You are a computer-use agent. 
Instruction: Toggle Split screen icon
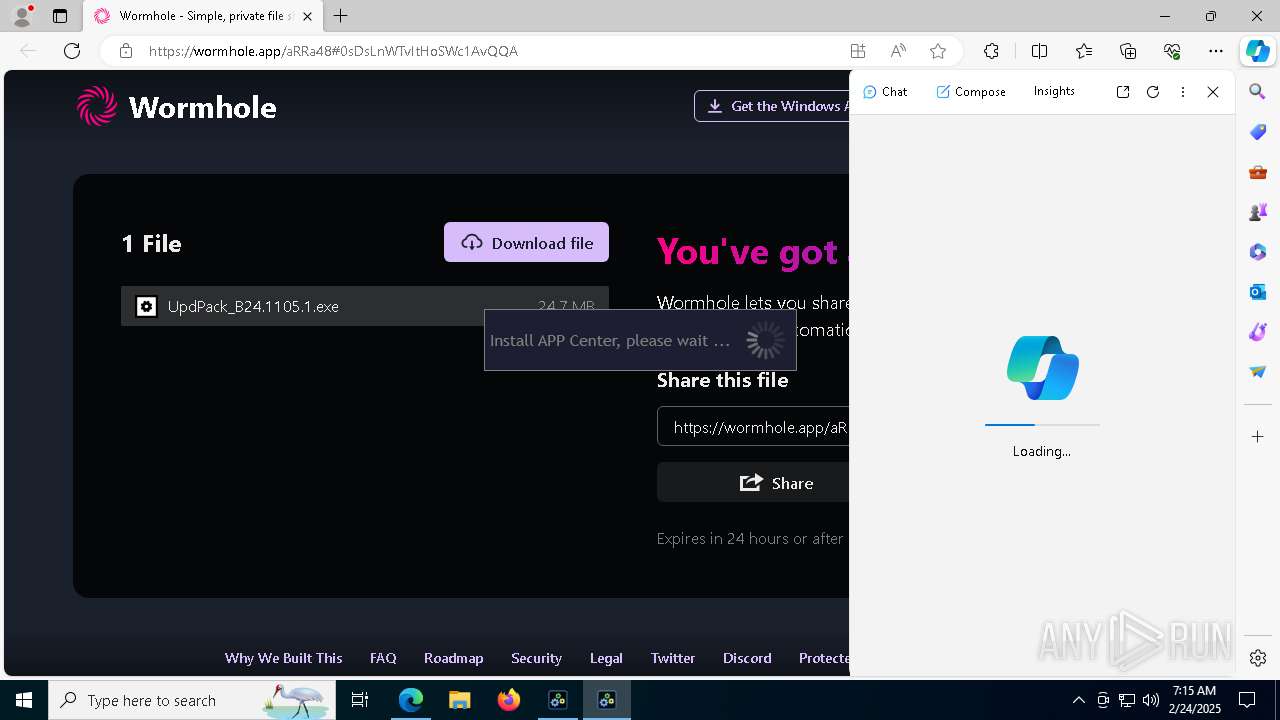click(1040, 51)
